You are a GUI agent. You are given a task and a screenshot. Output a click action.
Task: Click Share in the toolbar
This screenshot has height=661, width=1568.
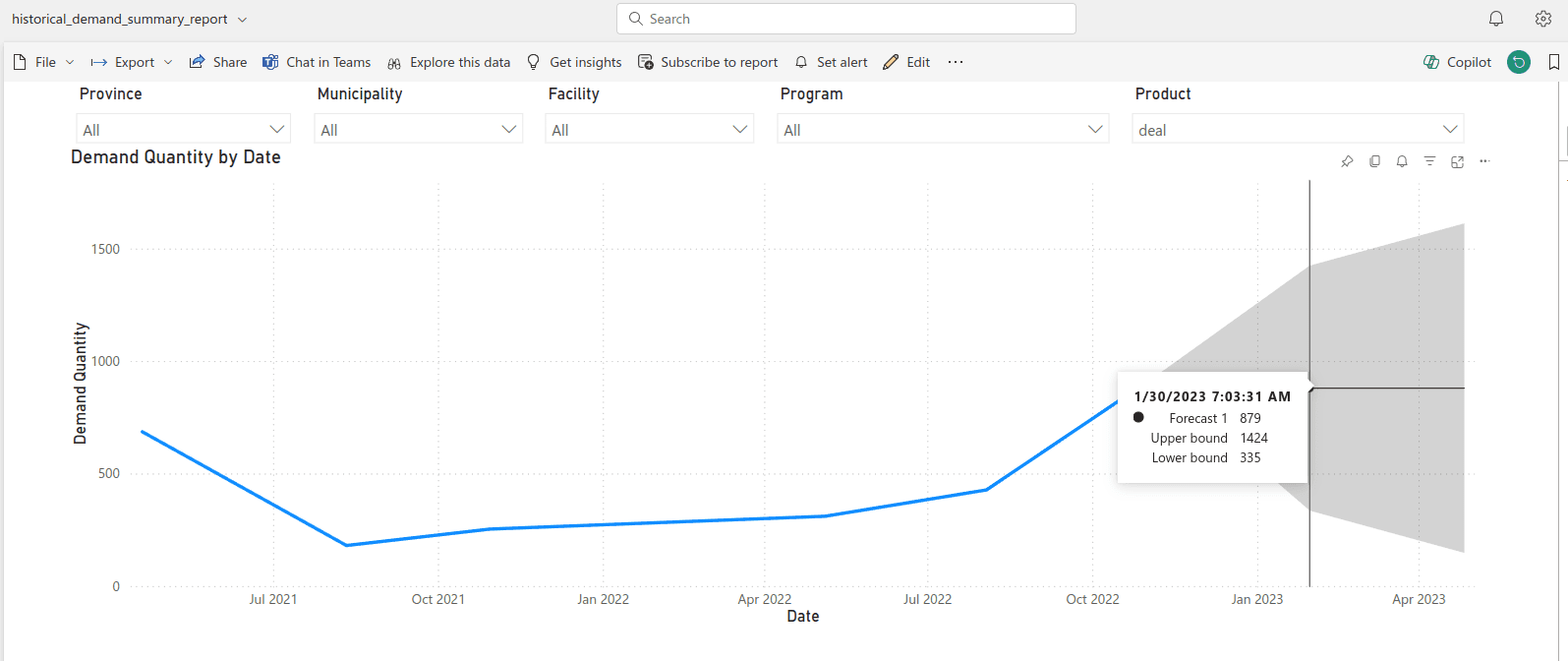[218, 62]
